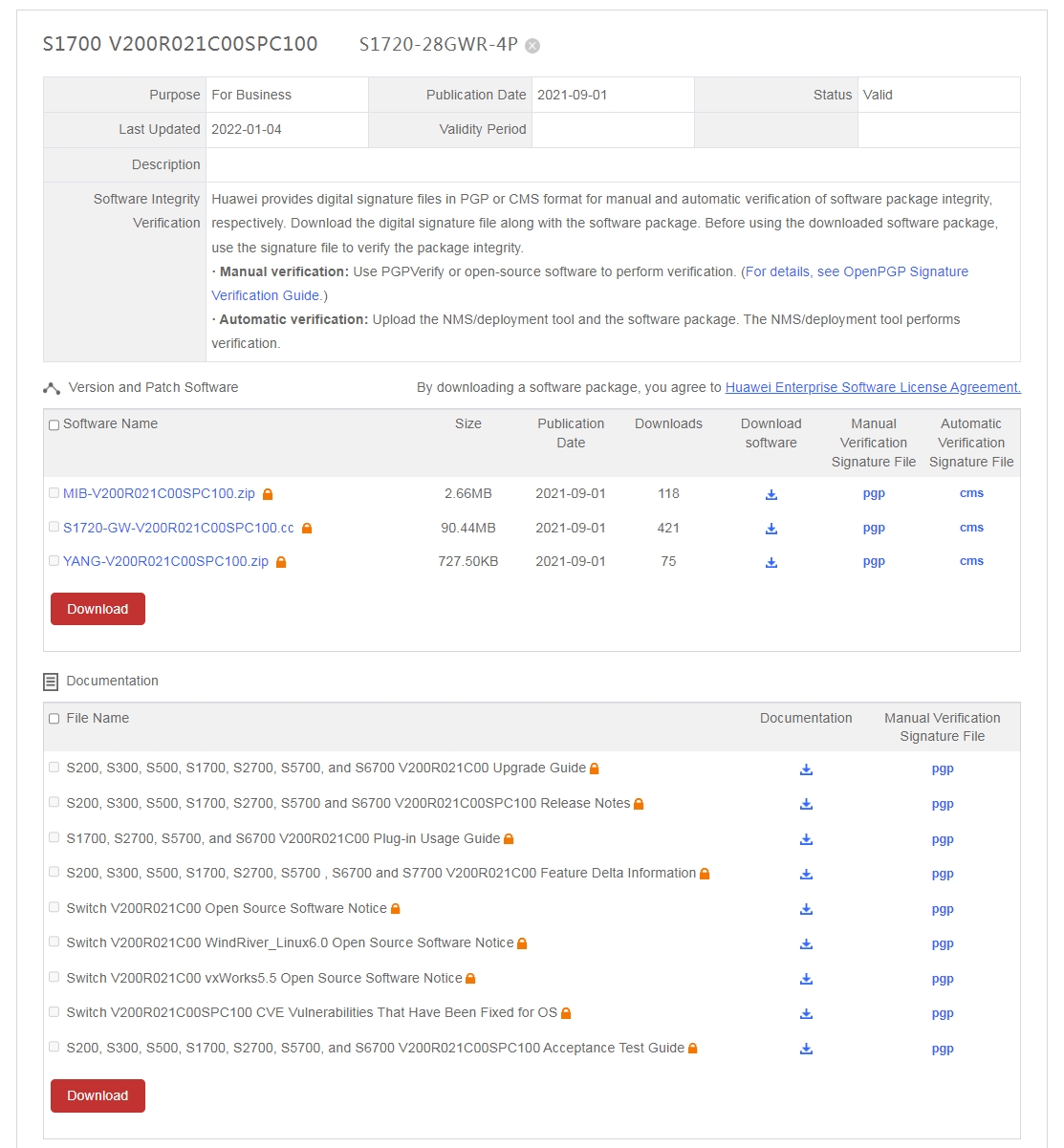
Task: Tick checkbox for S1720-GW-V200R021C00SPC100.cc
Action: [54, 527]
